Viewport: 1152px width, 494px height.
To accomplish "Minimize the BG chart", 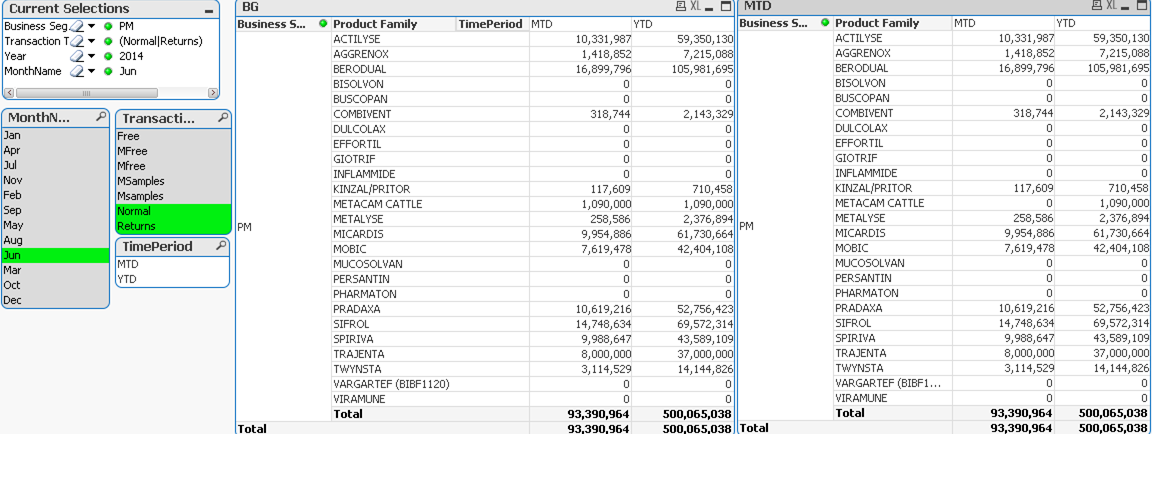I will click(709, 7).
